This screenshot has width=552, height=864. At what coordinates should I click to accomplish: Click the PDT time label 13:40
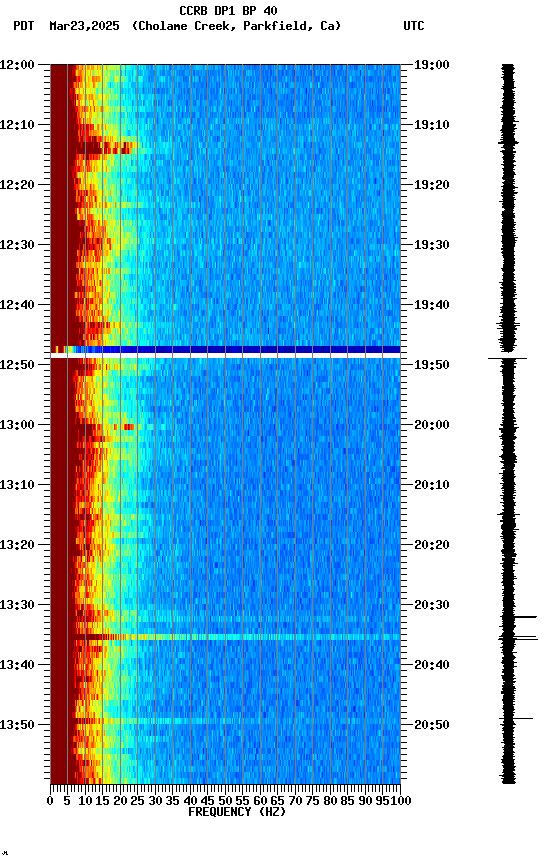17,666
